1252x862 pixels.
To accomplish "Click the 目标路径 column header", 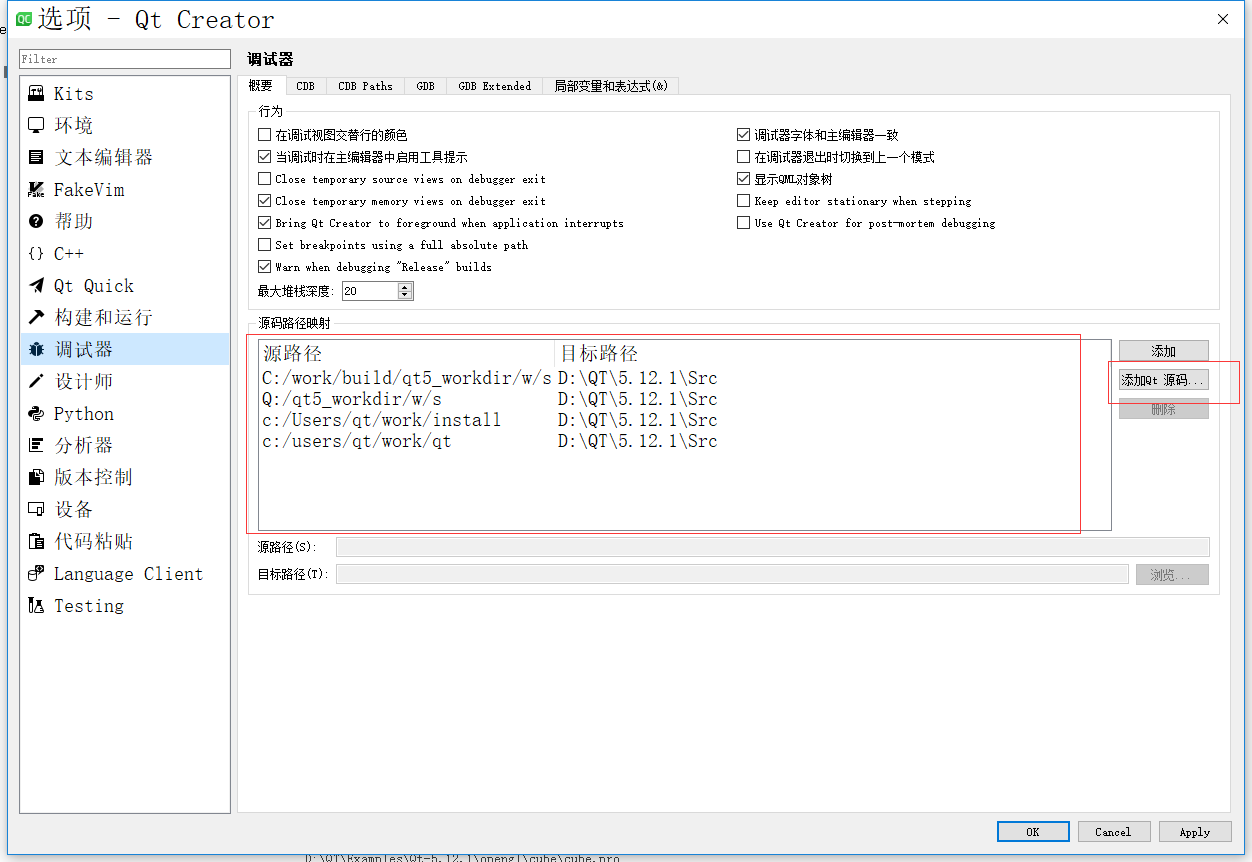I will (832, 353).
